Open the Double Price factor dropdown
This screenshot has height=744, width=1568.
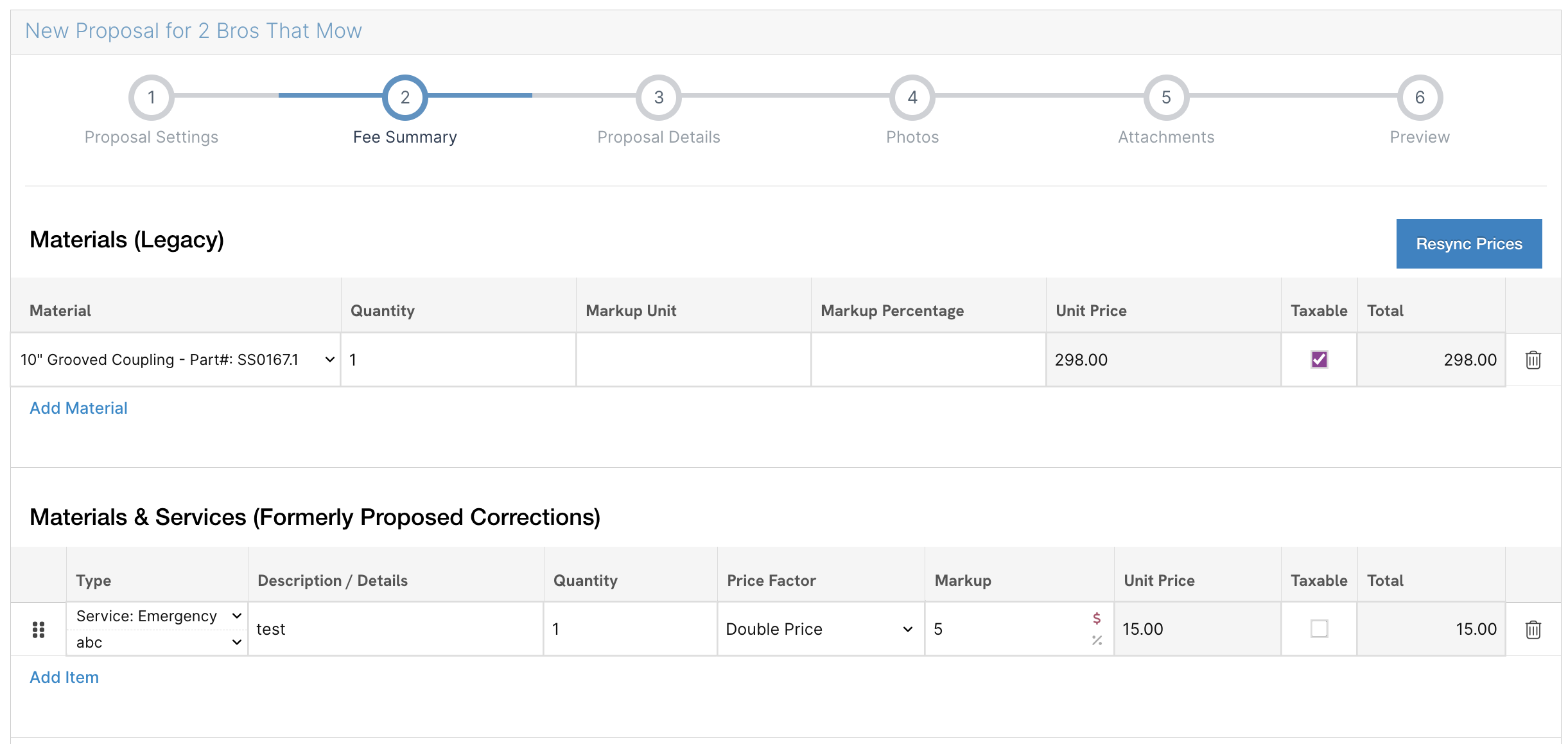821,629
